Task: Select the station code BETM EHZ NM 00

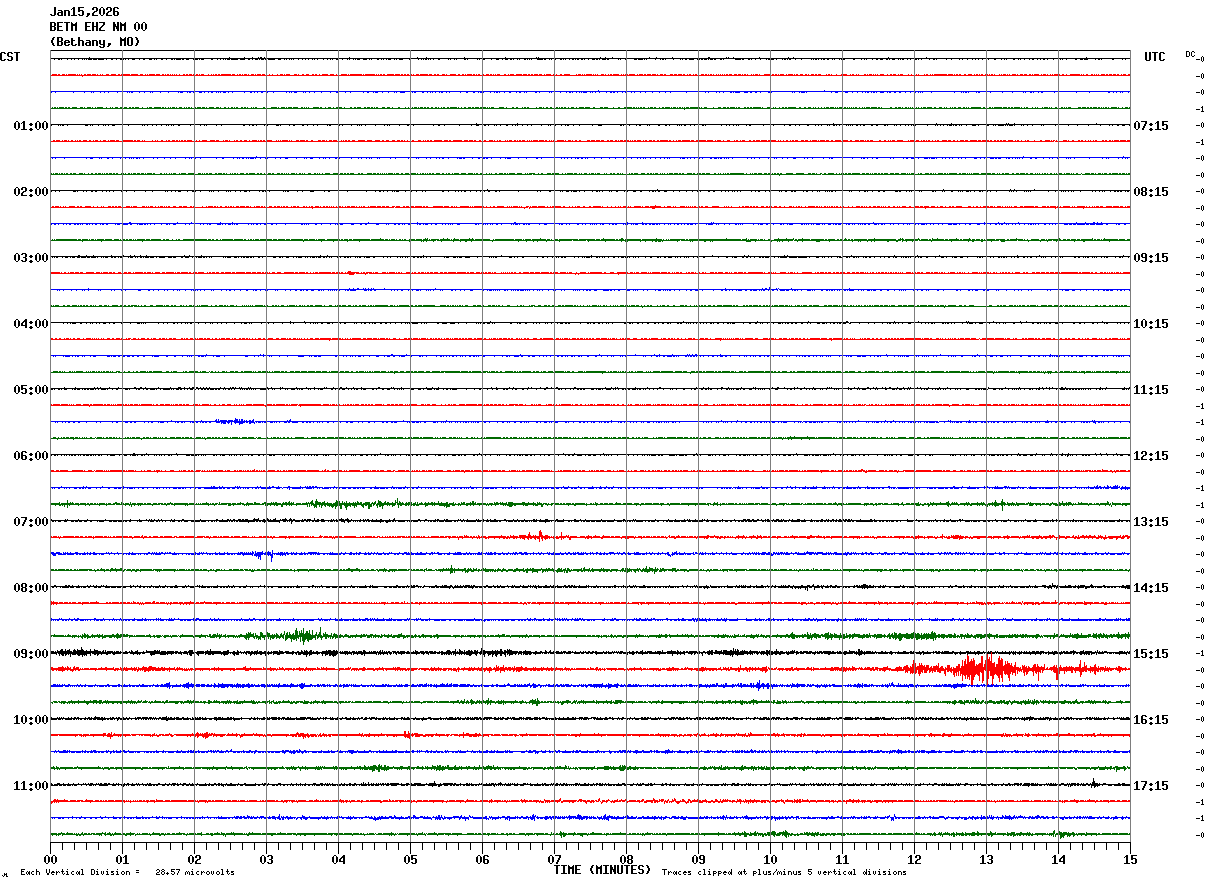Action: pos(98,27)
